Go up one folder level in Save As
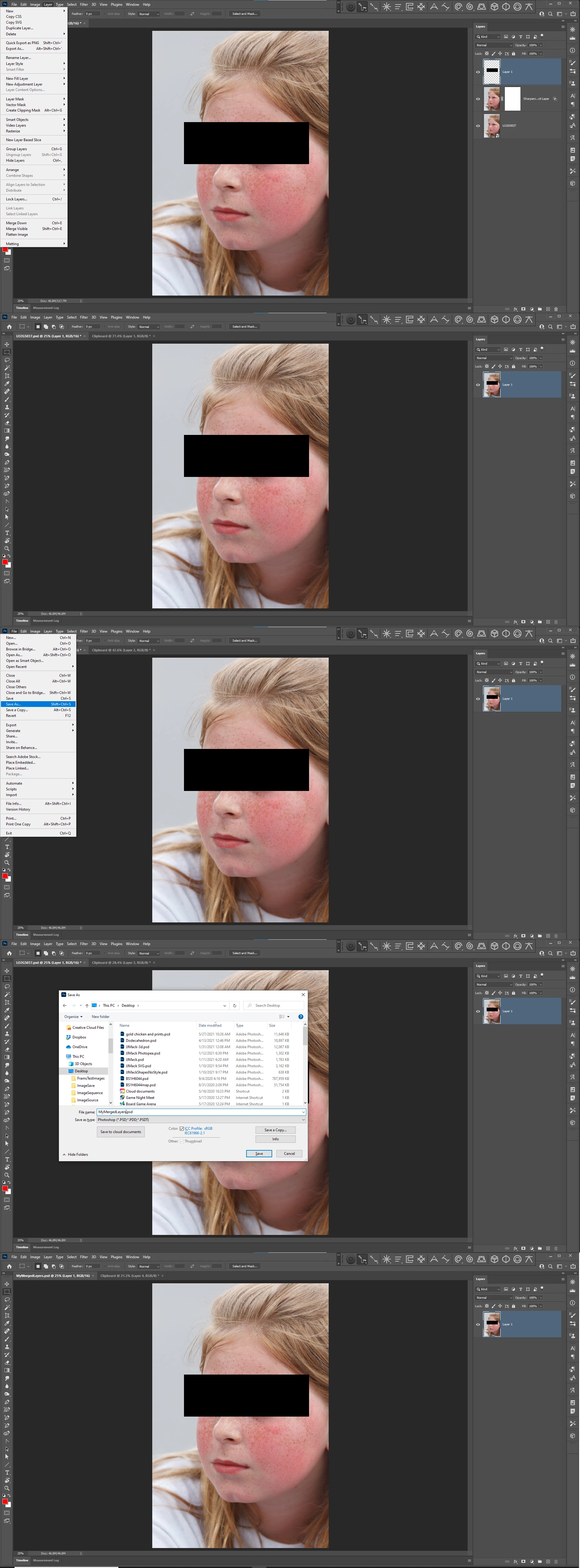The height and width of the screenshot is (1568, 580). pyautogui.click(x=87, y=1006)
